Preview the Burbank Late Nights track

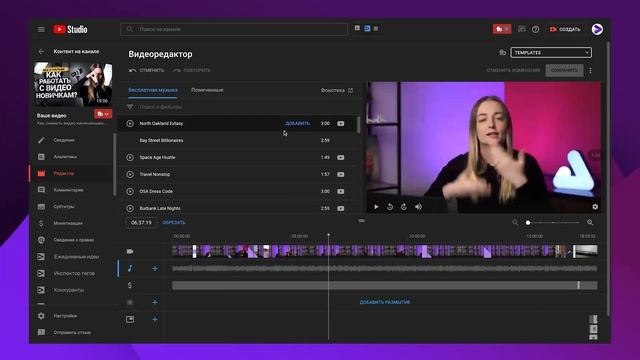pos(130,208)
